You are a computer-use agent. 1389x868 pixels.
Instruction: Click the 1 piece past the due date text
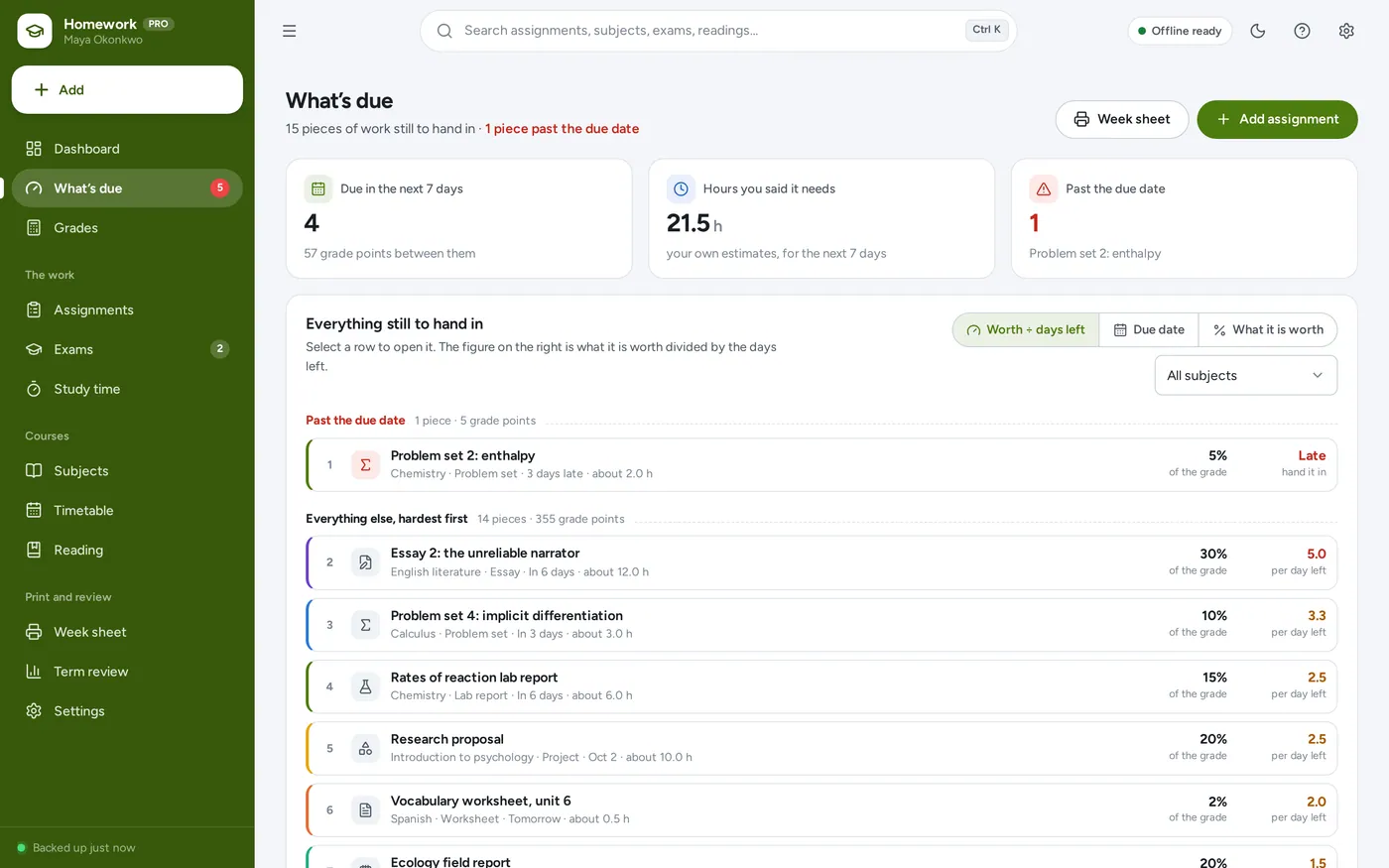click(x=562, y=129)
